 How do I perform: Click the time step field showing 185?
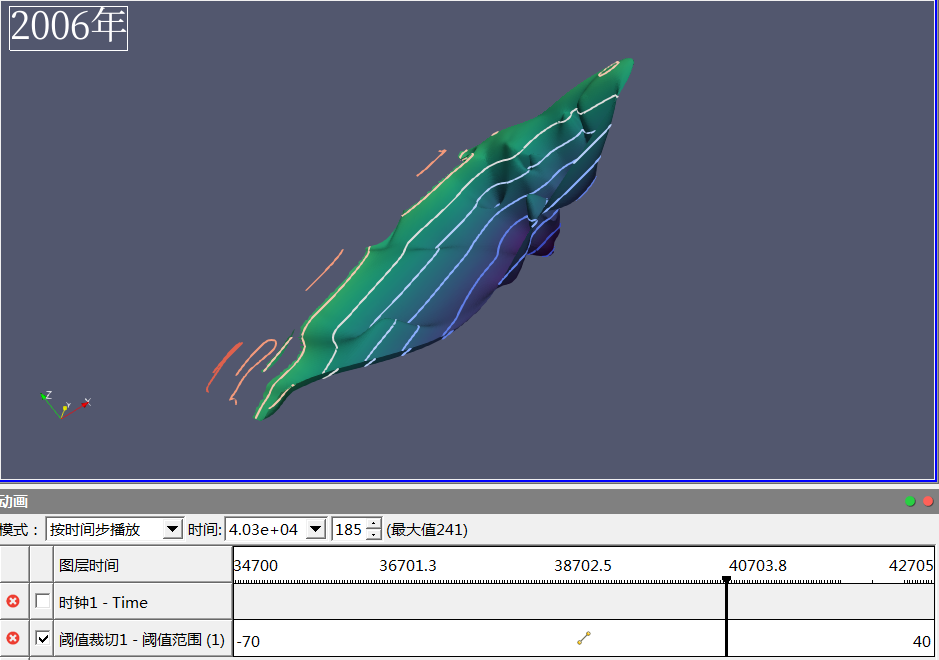[349, 529]
